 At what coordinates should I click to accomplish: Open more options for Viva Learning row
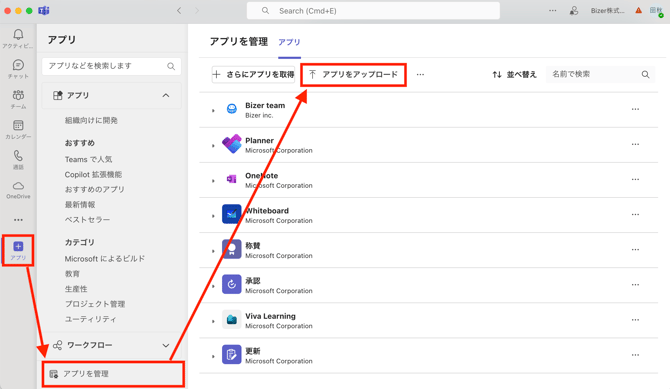(635, 319)
